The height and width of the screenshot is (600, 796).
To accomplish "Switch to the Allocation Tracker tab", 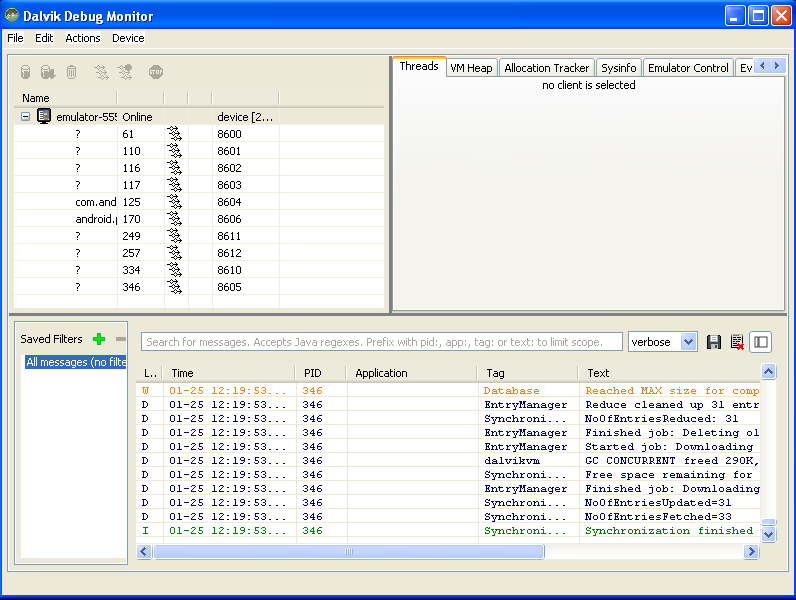I will click(x=547, y=68).
